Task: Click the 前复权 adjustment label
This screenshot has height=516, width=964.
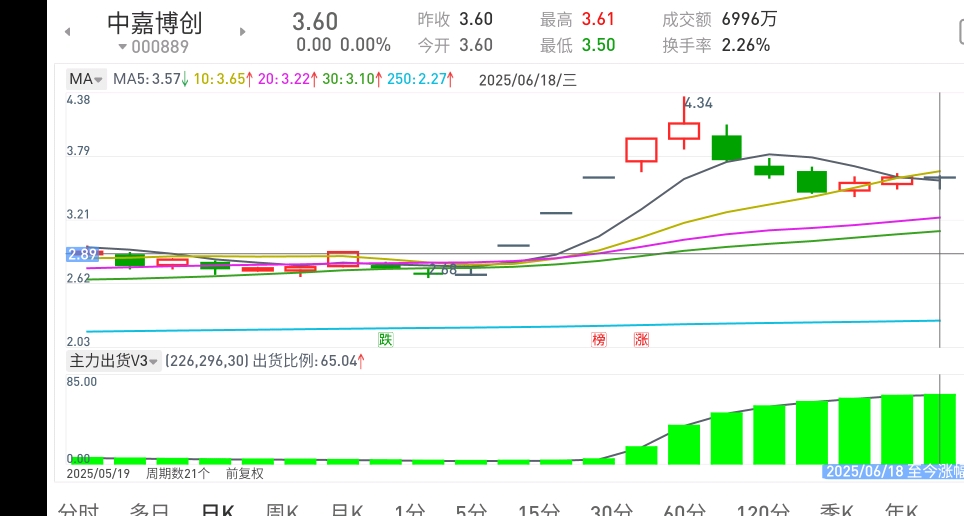Action: (245, 474)
